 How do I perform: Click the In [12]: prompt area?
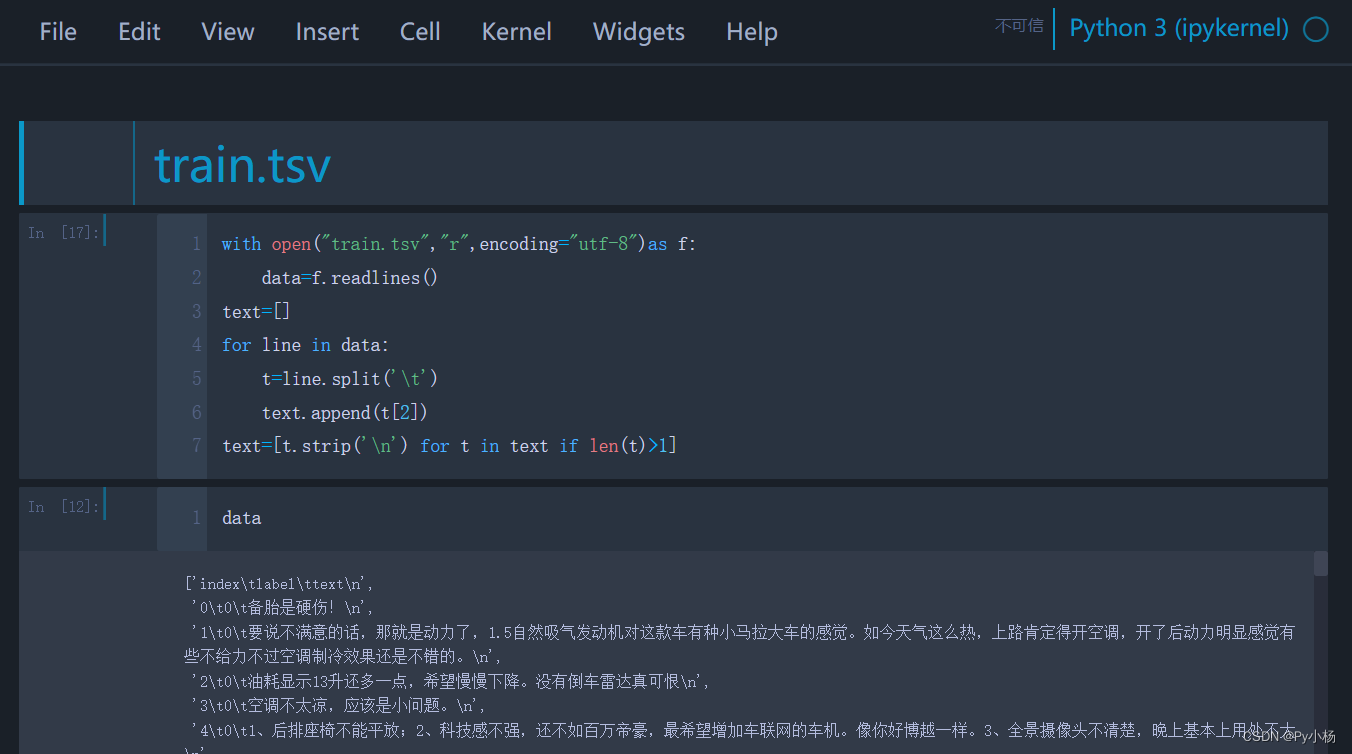64,506
